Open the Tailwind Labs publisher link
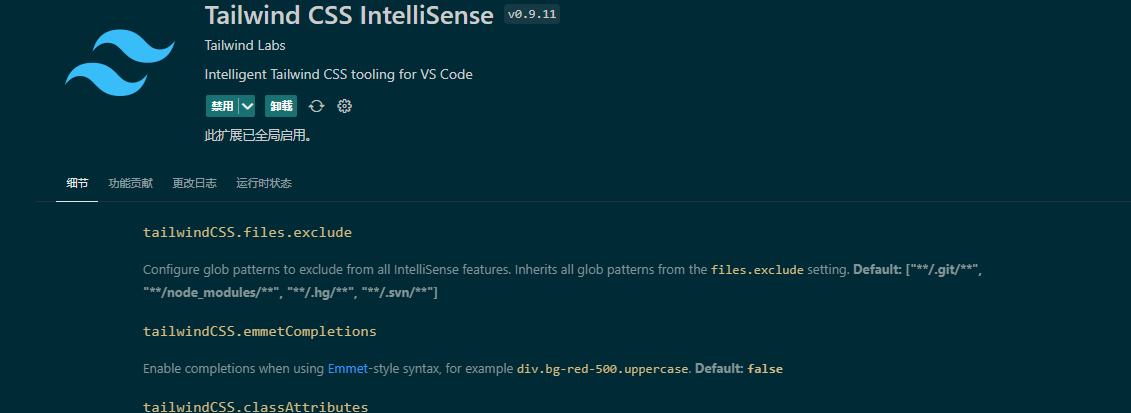 click(x=238, y=46)
